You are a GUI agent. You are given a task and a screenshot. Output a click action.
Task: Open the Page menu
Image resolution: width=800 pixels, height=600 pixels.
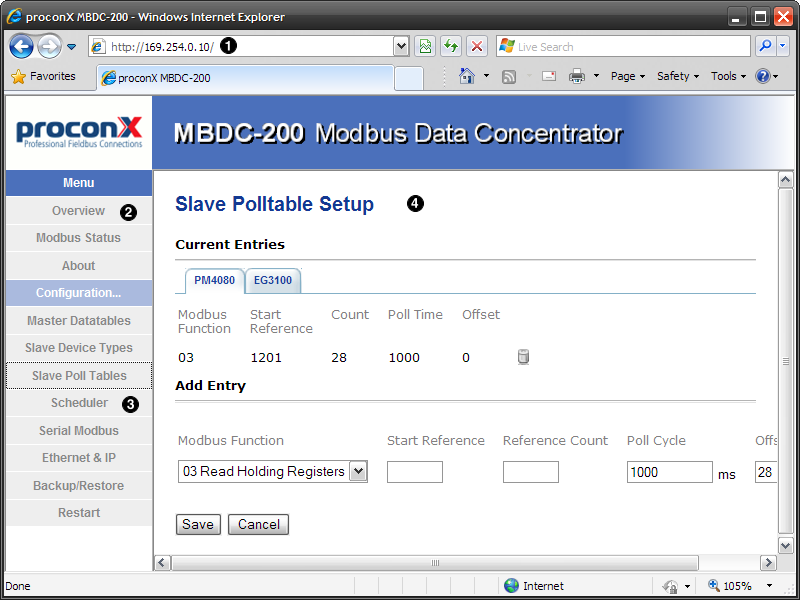[x=628, y=76]
